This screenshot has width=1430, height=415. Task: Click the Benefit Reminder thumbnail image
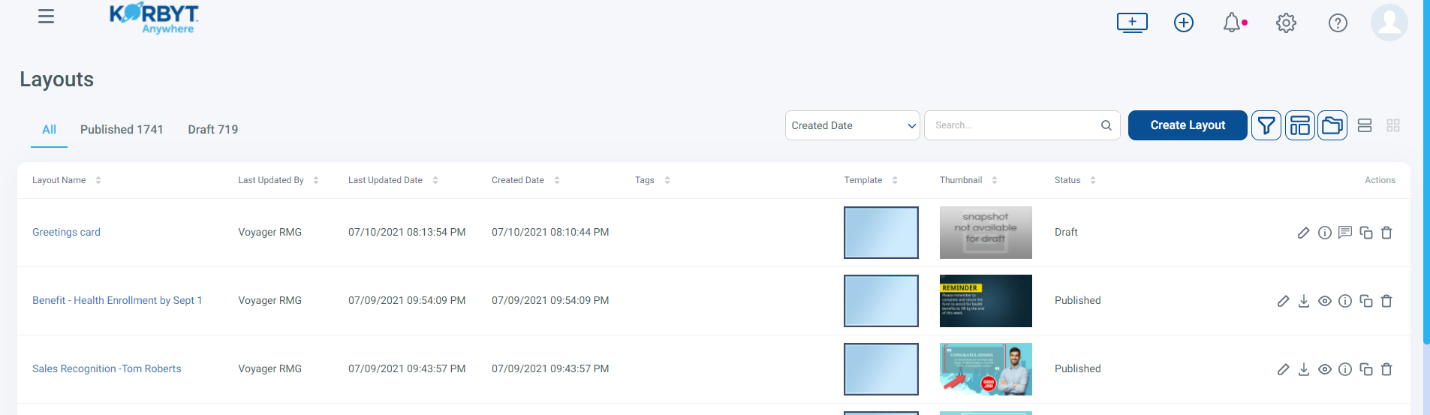[986, 301]
